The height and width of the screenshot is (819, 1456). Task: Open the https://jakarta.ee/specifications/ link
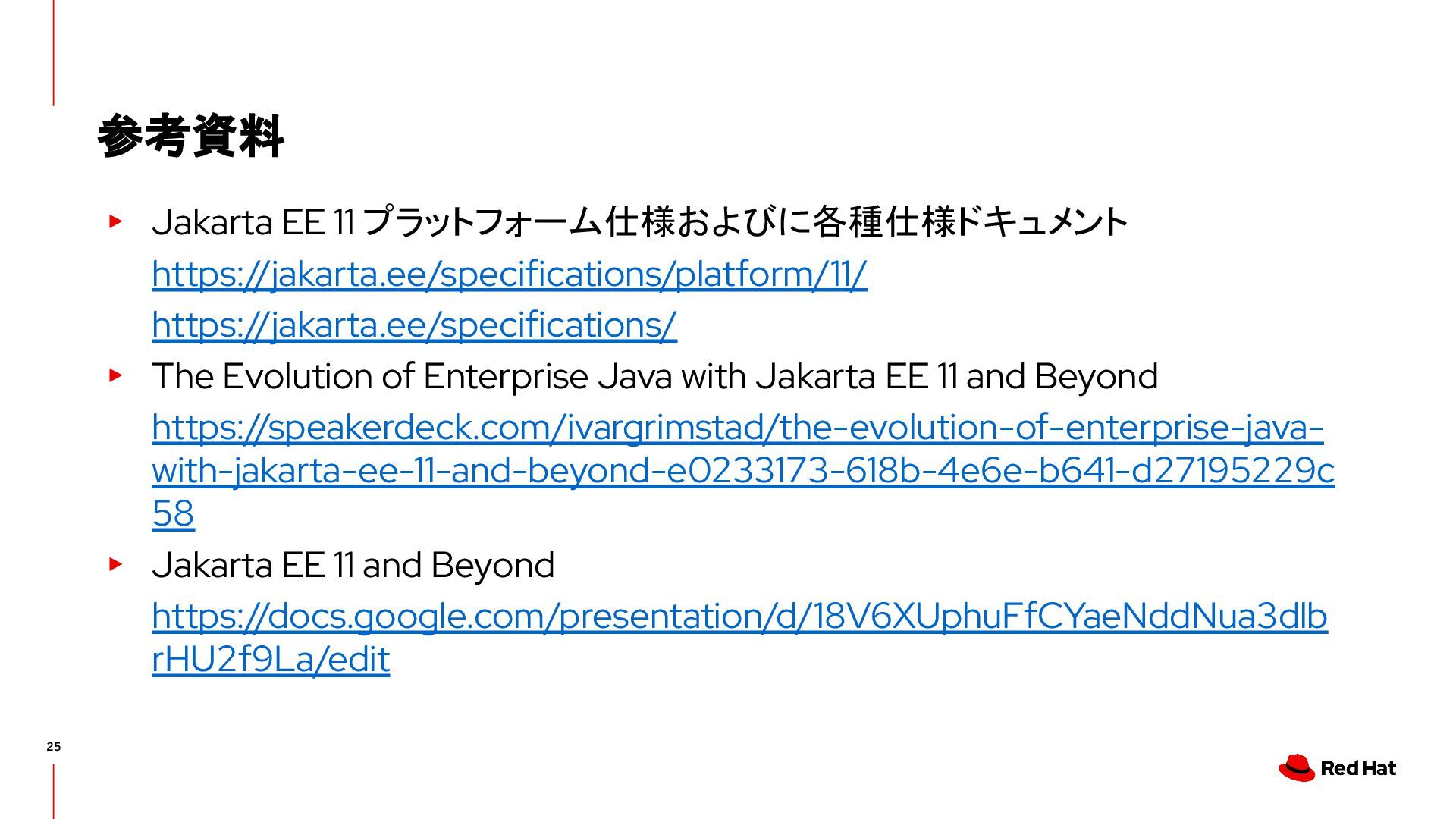pyautogui.click(x=414, y=325)
